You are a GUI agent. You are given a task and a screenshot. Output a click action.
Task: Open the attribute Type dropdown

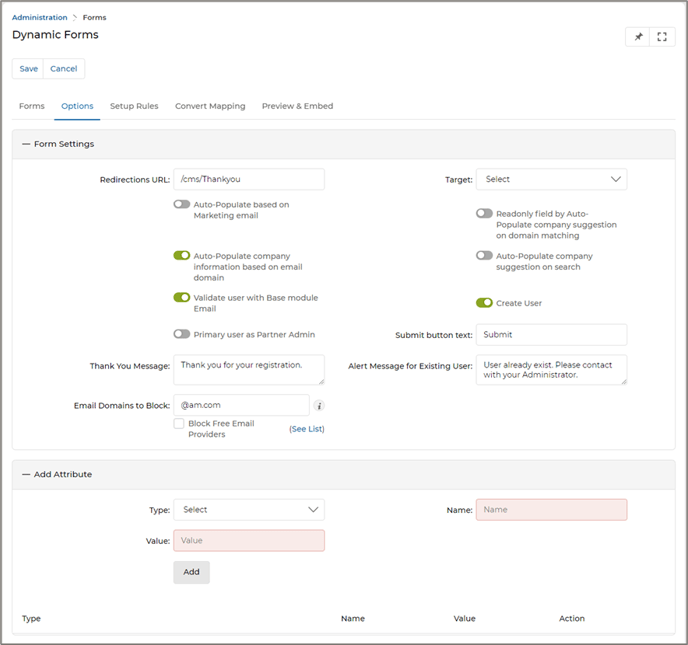(249, 510)
